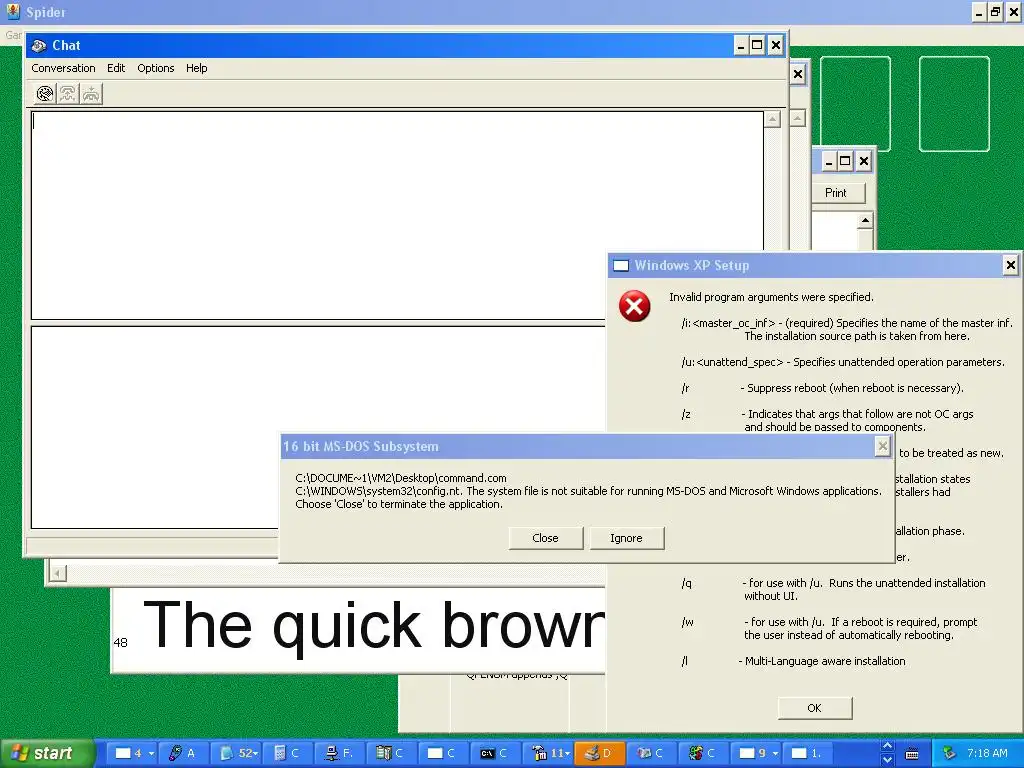This screenshot has height=768, width=1024.
Task: Switch to the Calculator taskbar item
Action: click(x=287, y=754)
